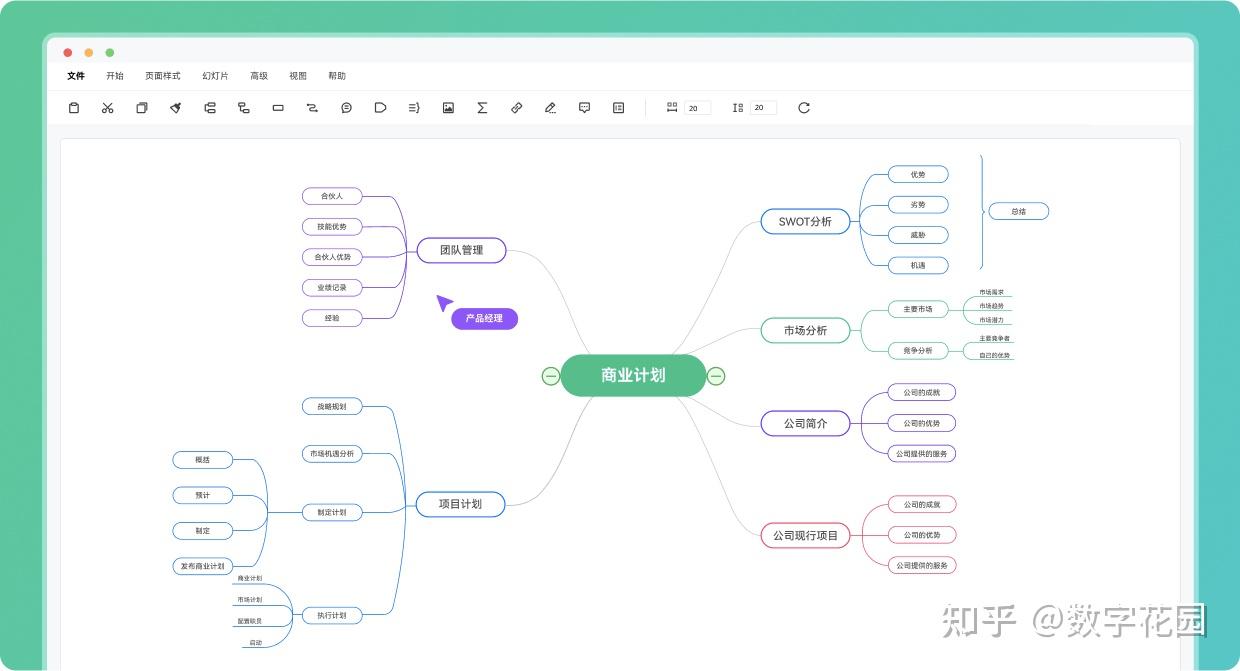Collapse the left branches with minus toggle

[x=551, y=376]
